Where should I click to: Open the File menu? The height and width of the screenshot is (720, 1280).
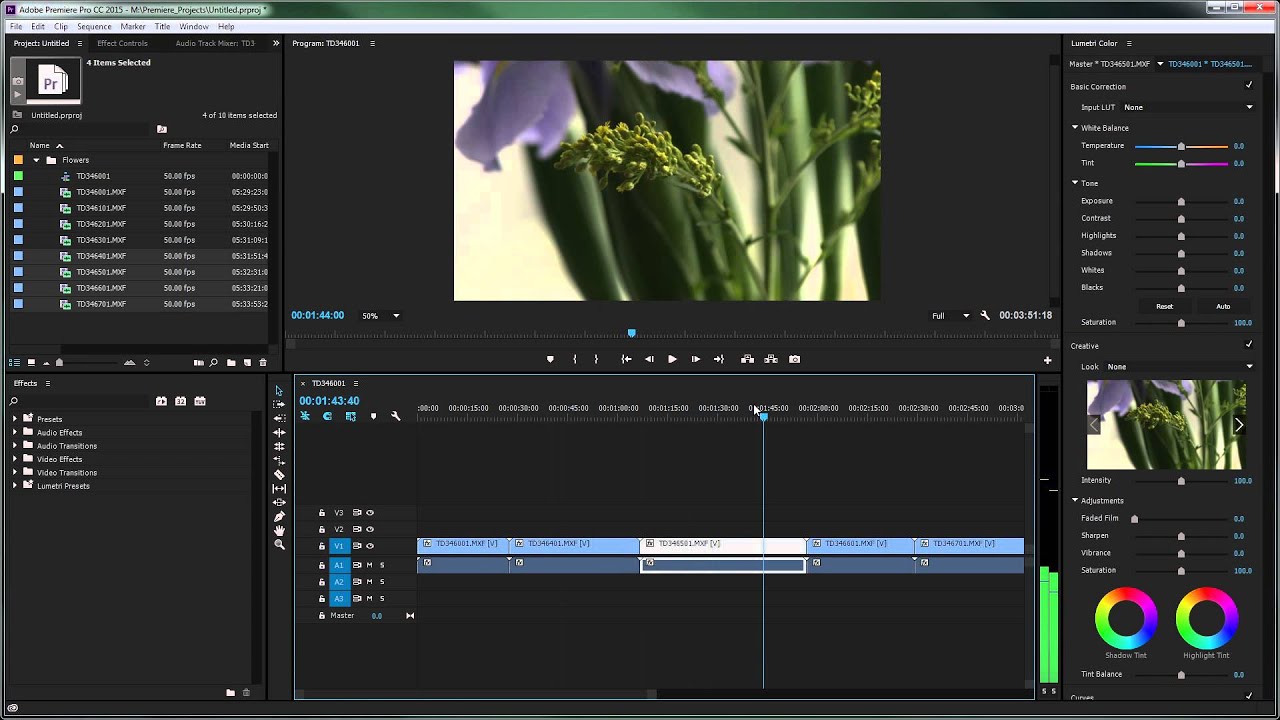pos(16,26)
